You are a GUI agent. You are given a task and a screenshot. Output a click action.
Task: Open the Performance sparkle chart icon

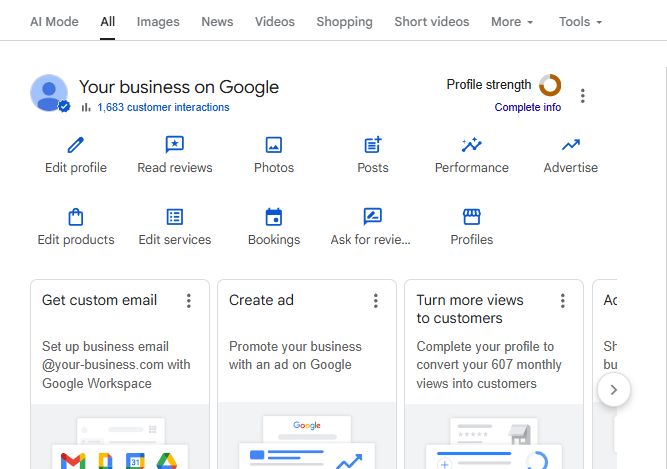pos(471,145)
